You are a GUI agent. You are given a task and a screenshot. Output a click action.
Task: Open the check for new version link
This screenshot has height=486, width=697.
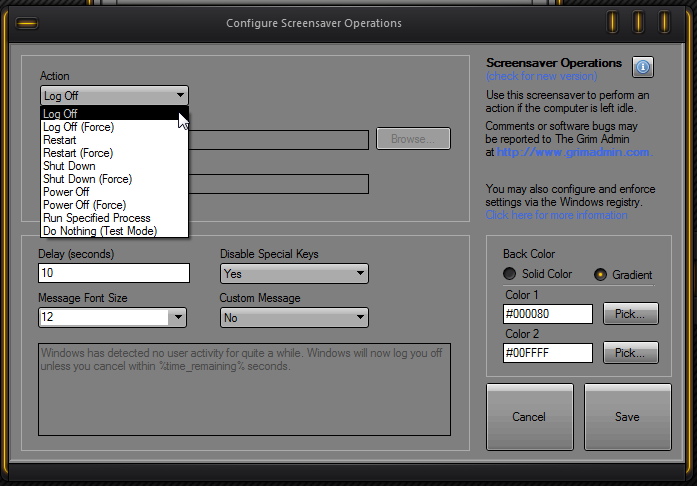[541, 76]
